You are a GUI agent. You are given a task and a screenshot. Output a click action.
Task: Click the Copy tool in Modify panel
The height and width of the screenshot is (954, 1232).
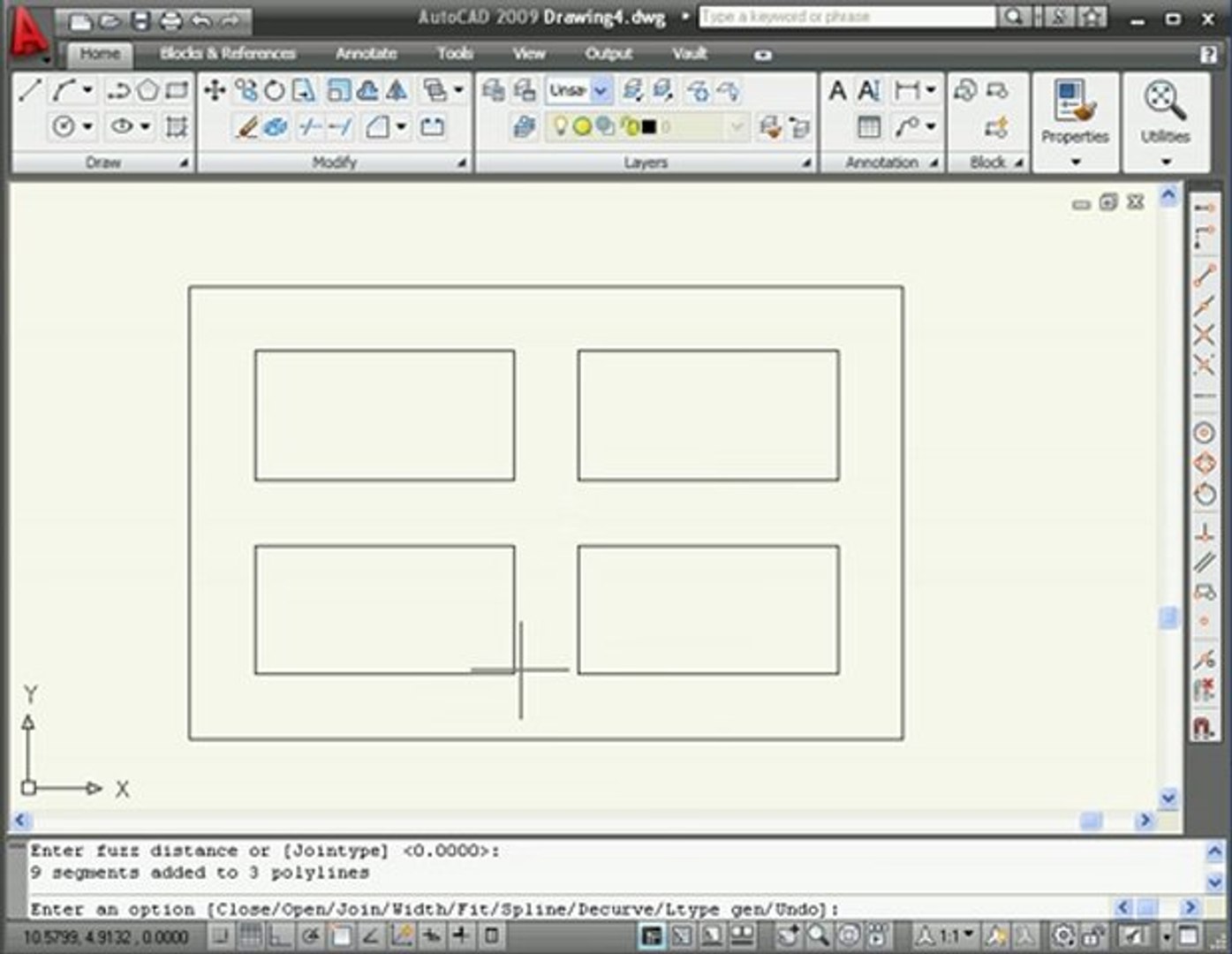pyautogui.click(x=246, y=90)
